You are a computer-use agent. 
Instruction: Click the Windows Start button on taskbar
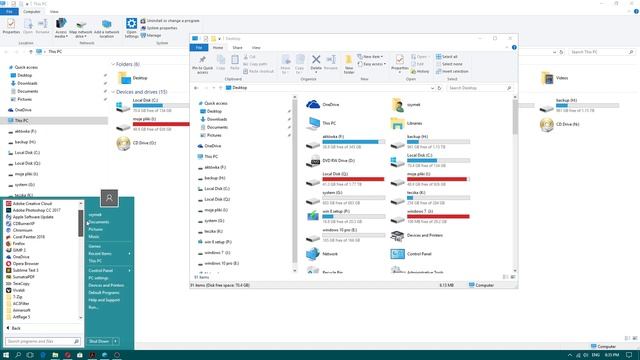point(6,355)
